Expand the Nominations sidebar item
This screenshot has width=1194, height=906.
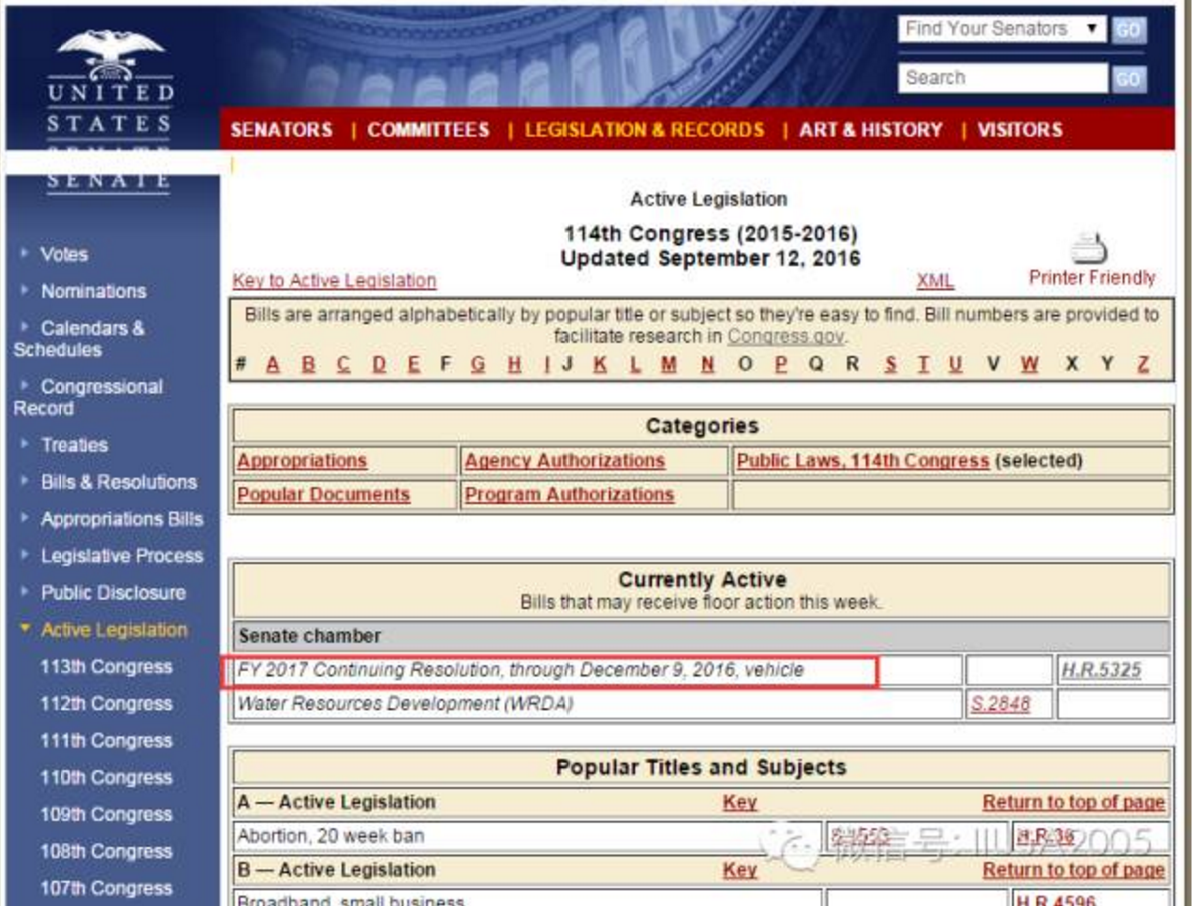coord(94,291)
